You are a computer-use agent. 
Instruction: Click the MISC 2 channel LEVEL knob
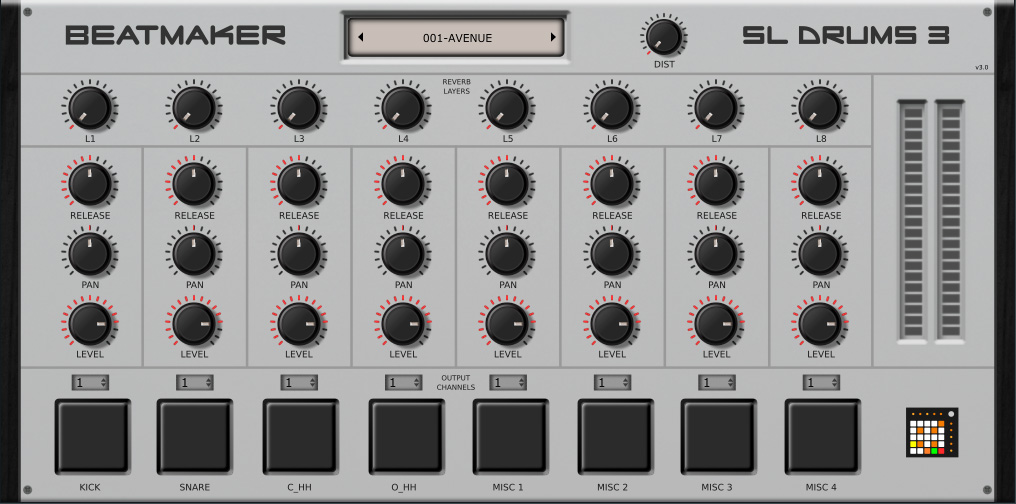click(612, 323)
